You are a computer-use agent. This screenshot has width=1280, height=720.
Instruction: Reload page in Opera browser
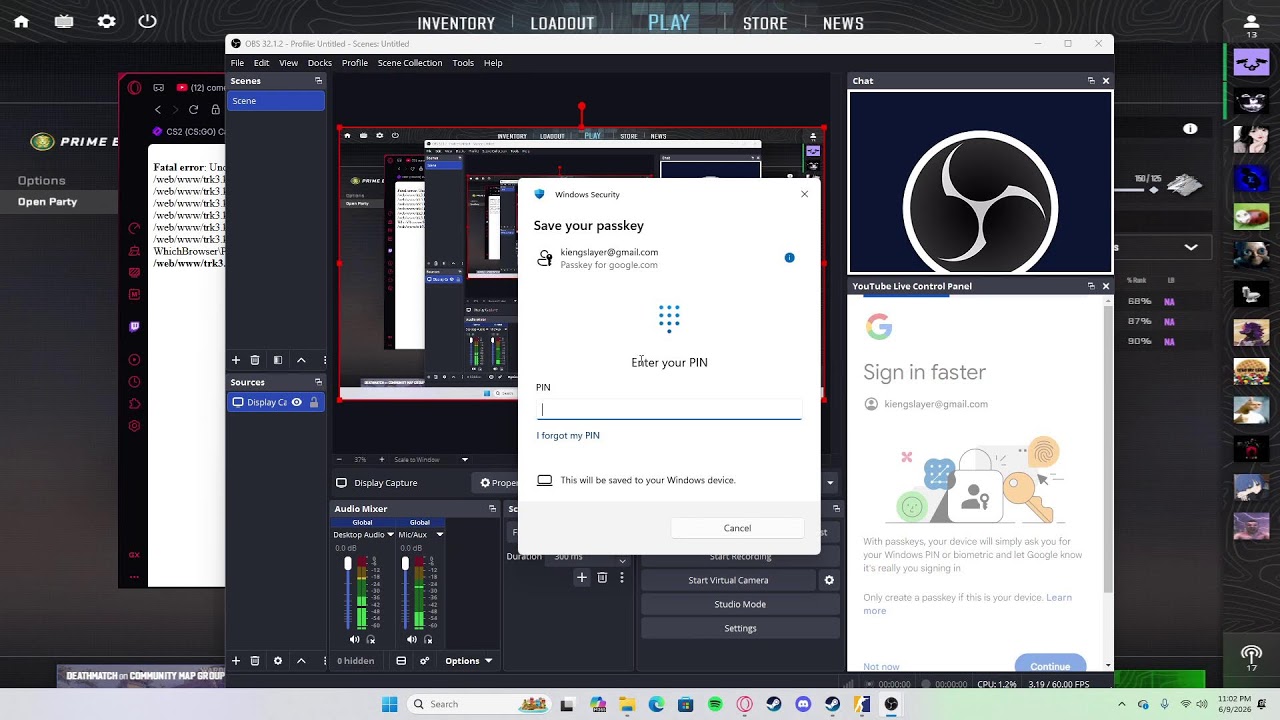pos(193,110)
